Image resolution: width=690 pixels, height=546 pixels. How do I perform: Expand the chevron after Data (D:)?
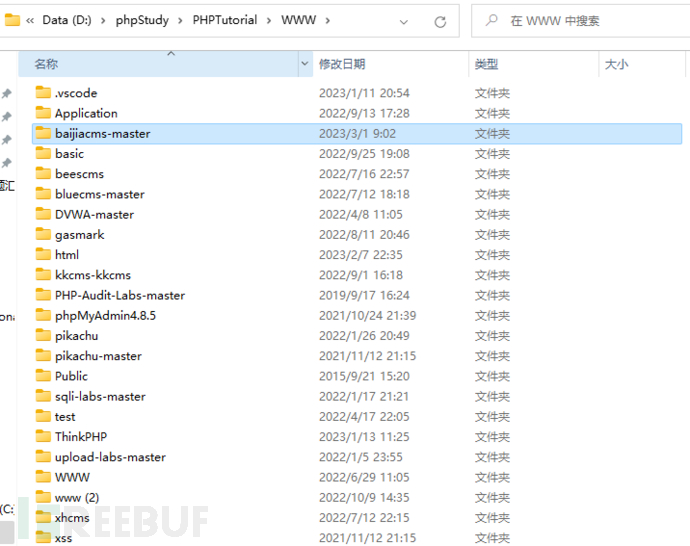click(x=103, y=21)
